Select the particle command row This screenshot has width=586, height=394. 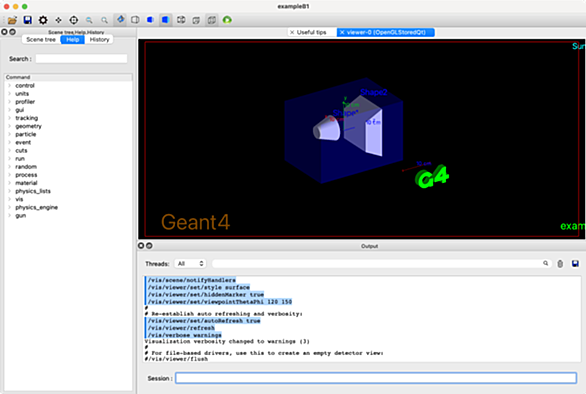(68, 134)
